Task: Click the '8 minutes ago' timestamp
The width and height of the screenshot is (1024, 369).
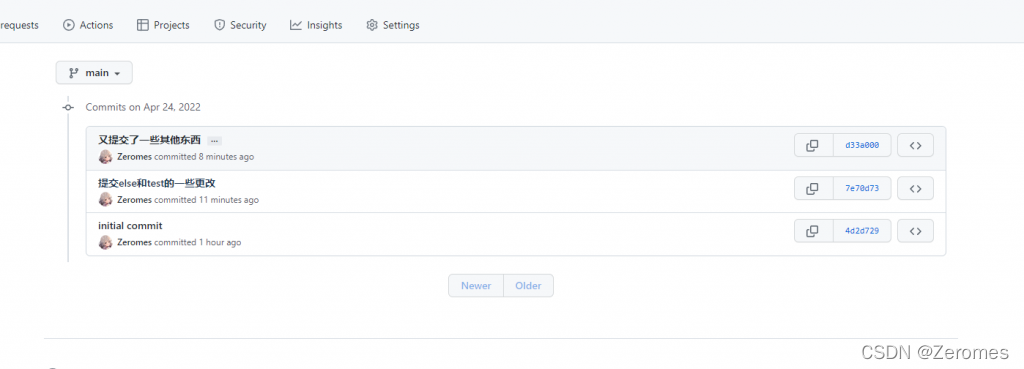Action: click(227, 157)
